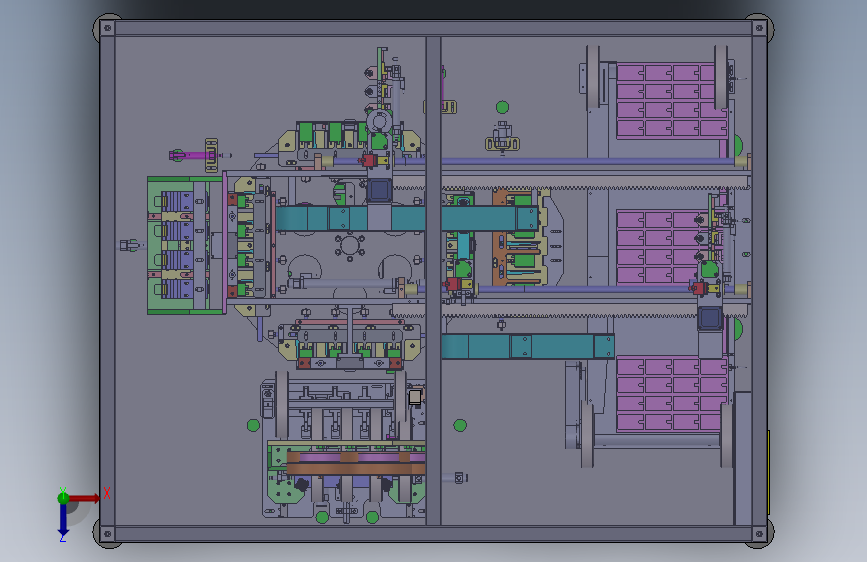
Task: Pick the bottom-right stack of magenta trays
Action: [x=671, y=393]
